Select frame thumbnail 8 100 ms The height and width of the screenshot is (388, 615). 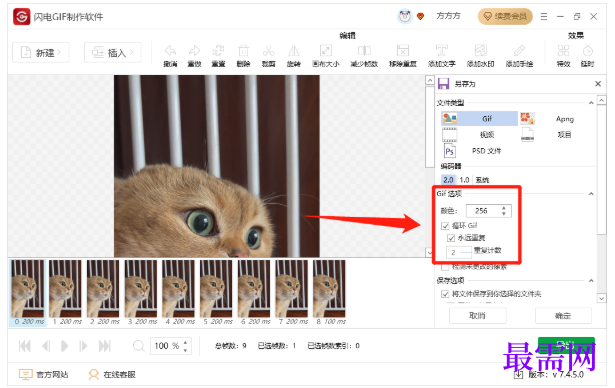[x=329, y=293]
